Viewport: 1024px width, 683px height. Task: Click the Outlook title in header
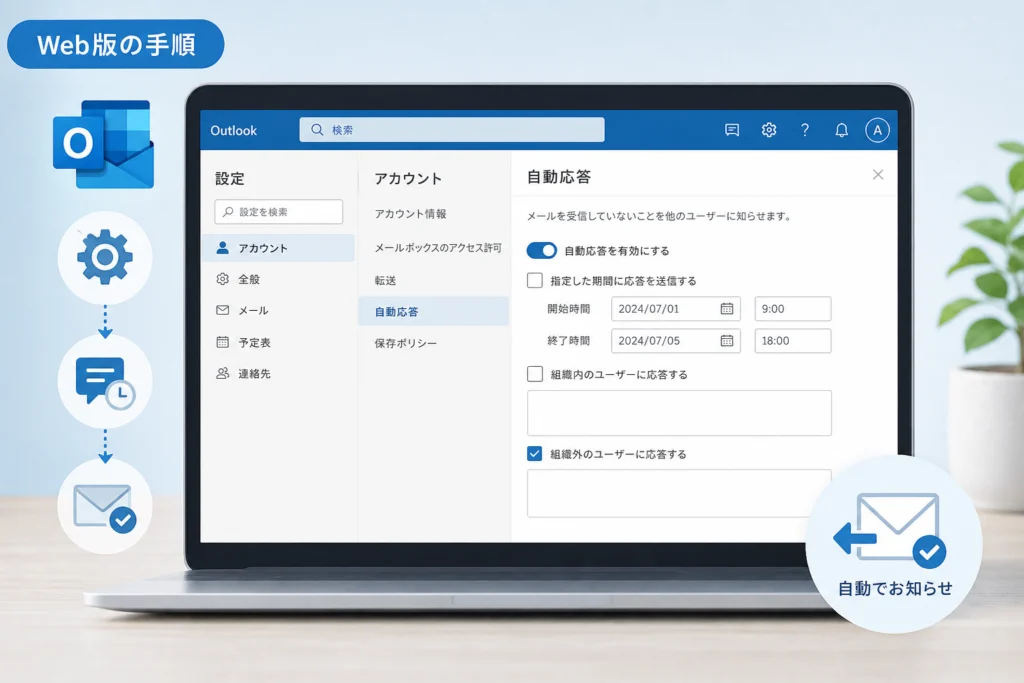click(234, 130)
